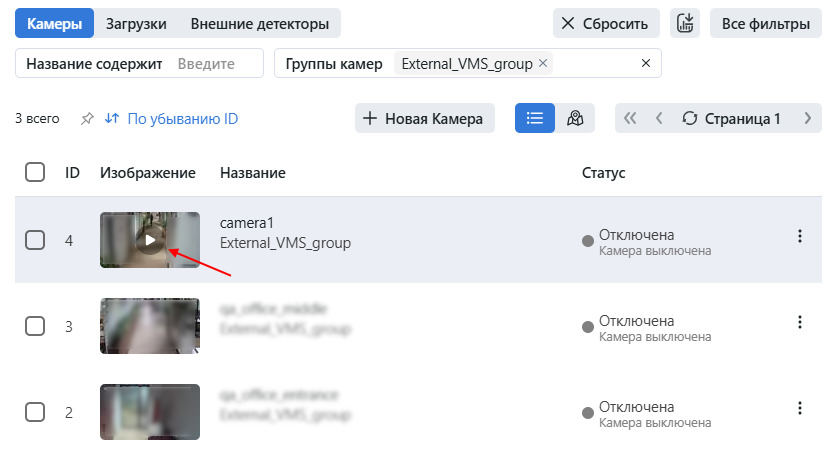Open three-dot menu for camera ID 2
Screen dimensions: 836x460
(799, 408)
